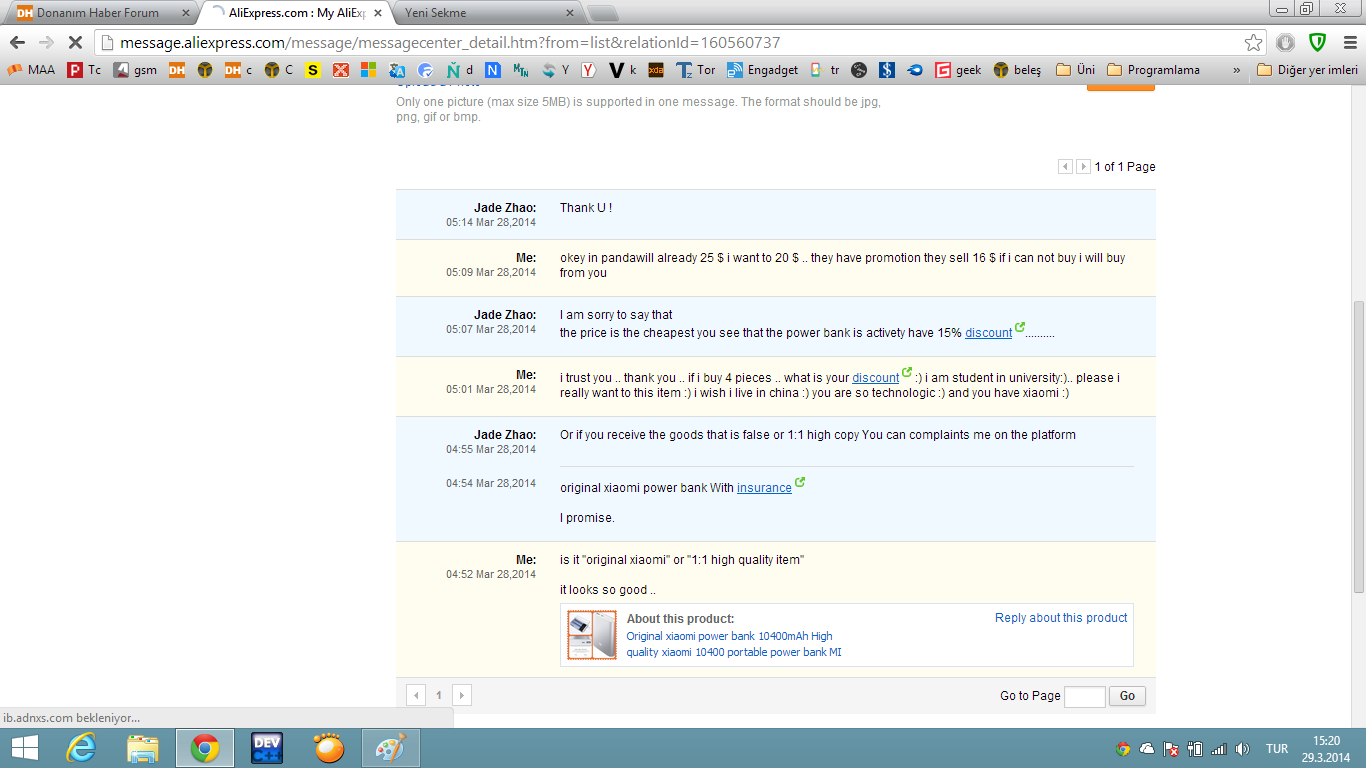The height and width of the screenshot is (768, 1366).
Task: Open a new tab with the new-tab button
Action: (601, 13)
